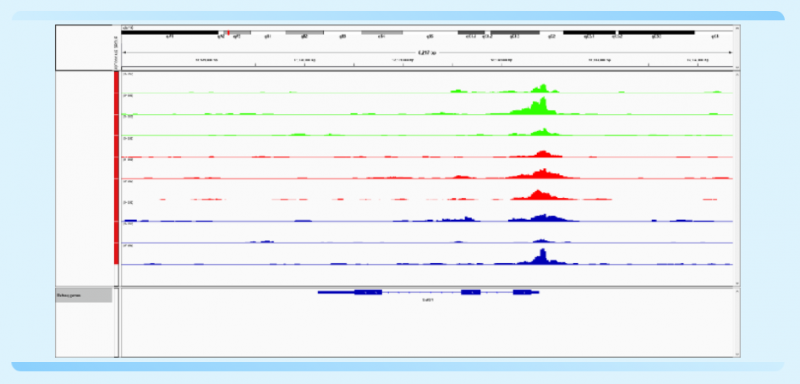Click the sharp peak in bottom blue track

542,257
